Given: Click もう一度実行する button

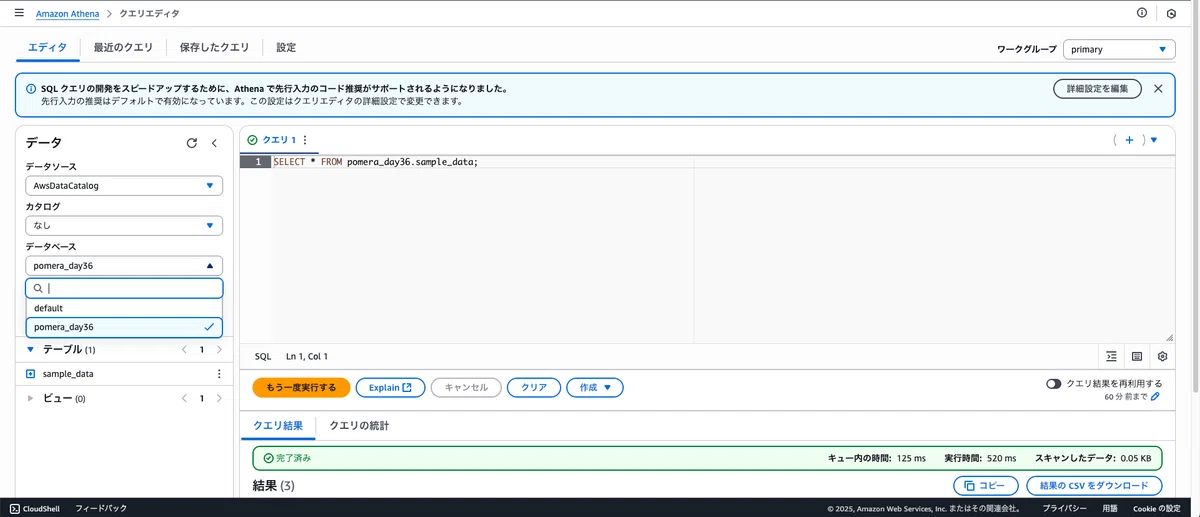Looking at the screenshot, I should (301, 387).
